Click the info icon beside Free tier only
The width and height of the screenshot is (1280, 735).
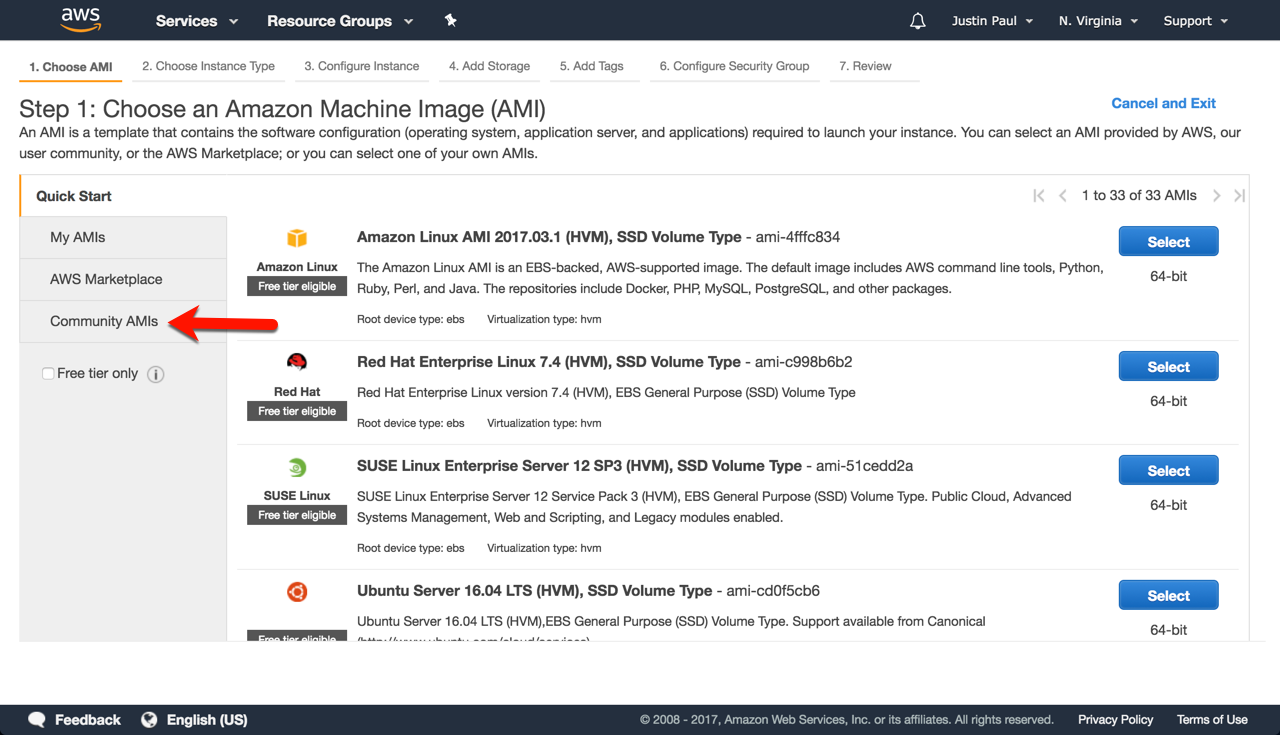pos(156,374)
